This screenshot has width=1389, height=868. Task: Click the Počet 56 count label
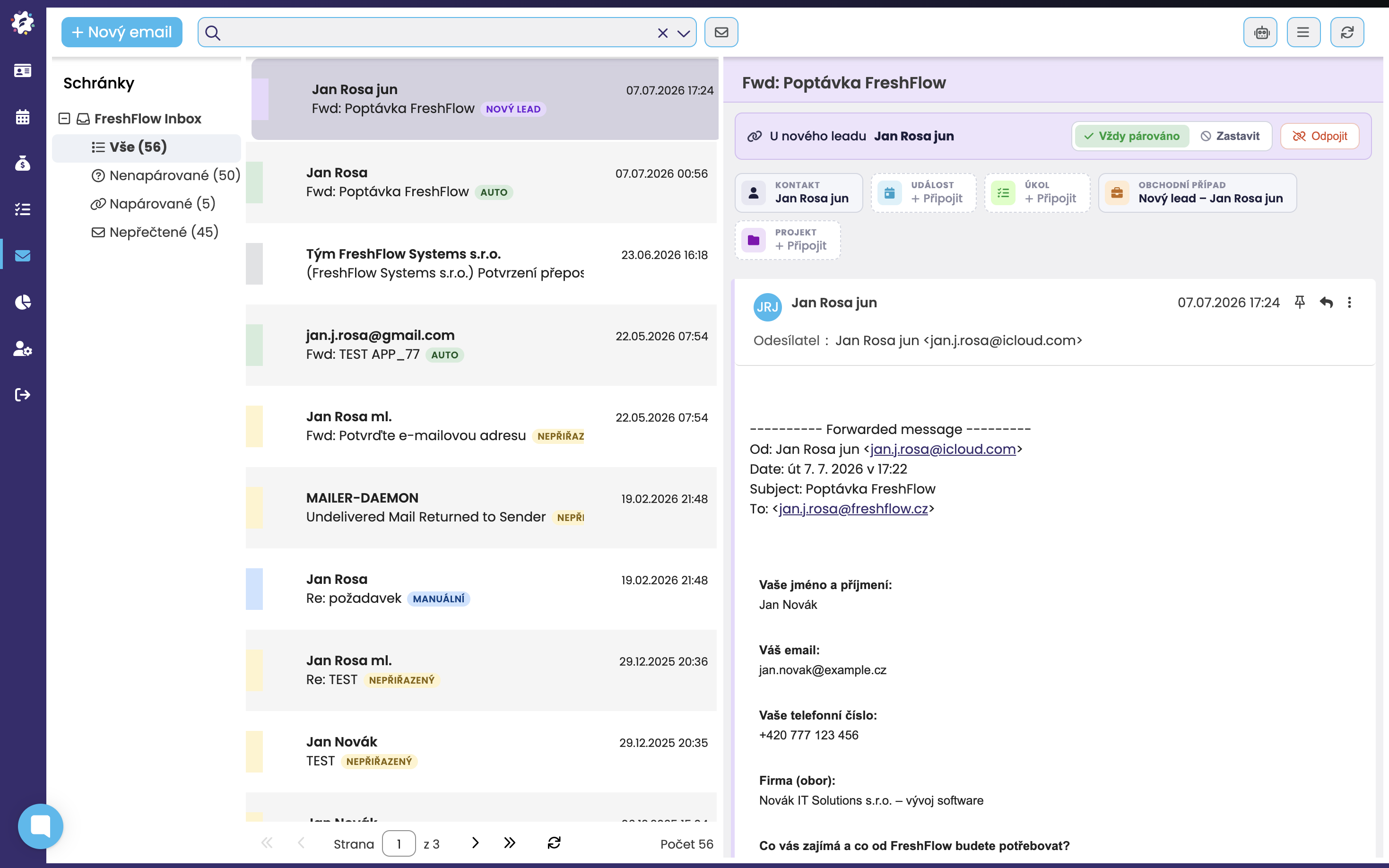tap(686, 844)
